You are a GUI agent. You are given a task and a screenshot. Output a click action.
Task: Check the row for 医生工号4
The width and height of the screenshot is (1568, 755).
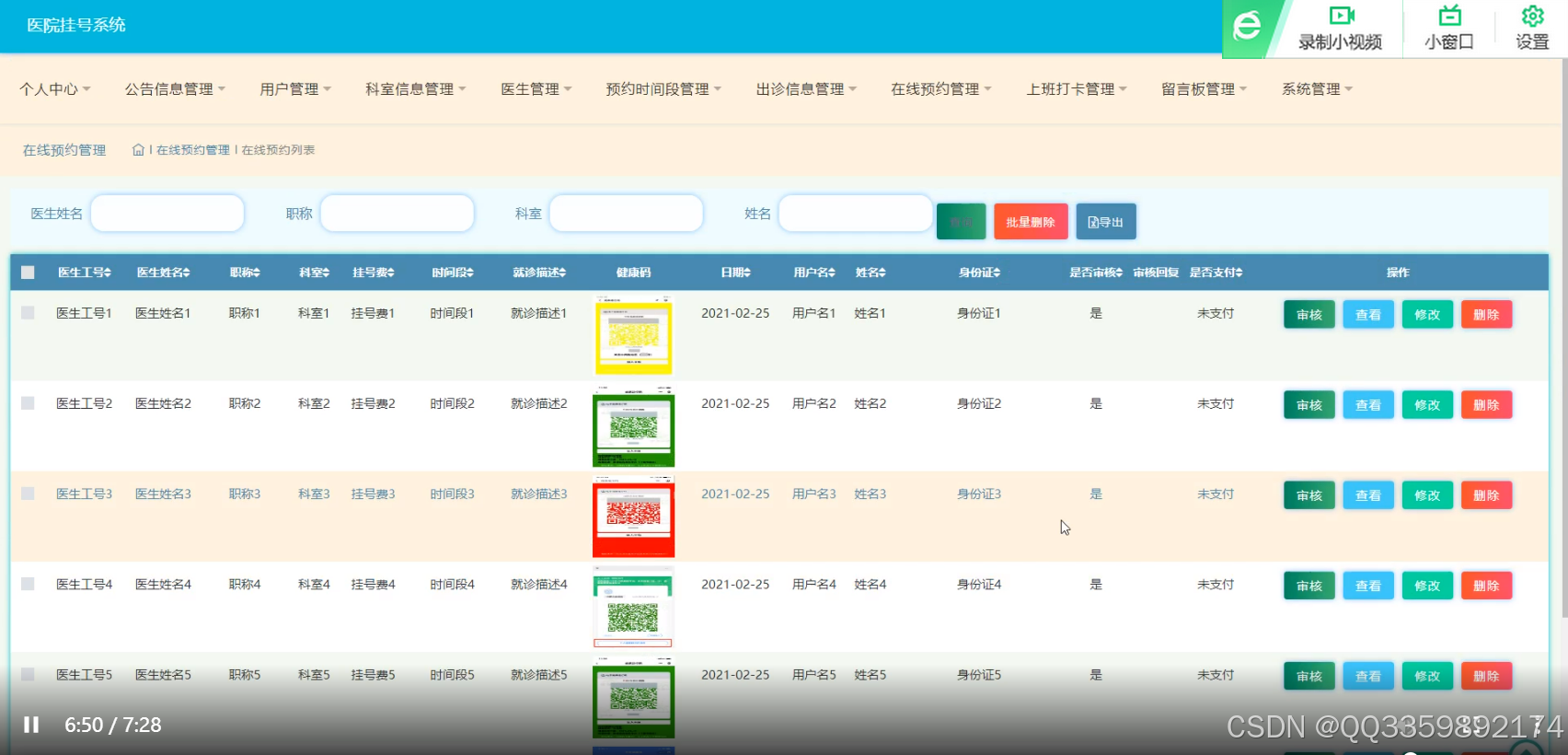pos(28,584)
